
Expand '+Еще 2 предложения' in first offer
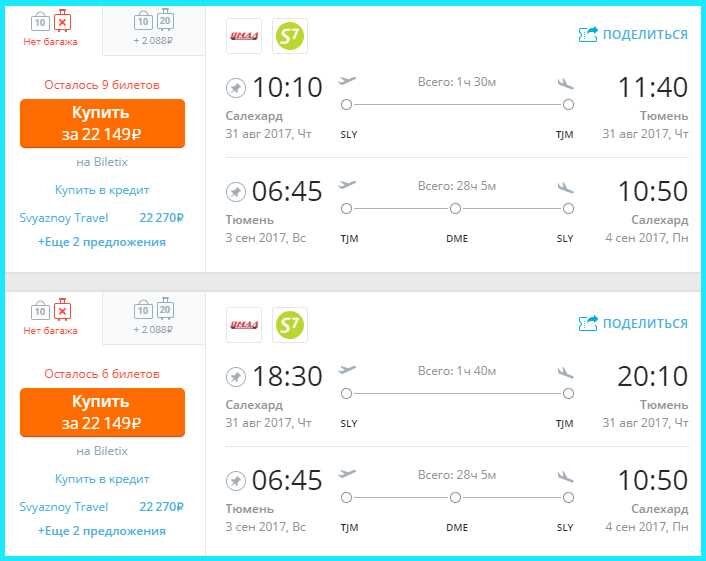coord(102,242)
